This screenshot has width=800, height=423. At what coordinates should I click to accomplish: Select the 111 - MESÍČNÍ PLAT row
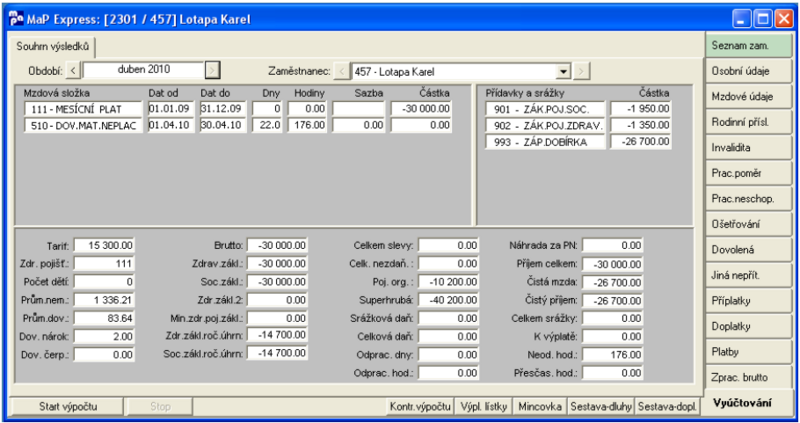click(x=238, y=109)
